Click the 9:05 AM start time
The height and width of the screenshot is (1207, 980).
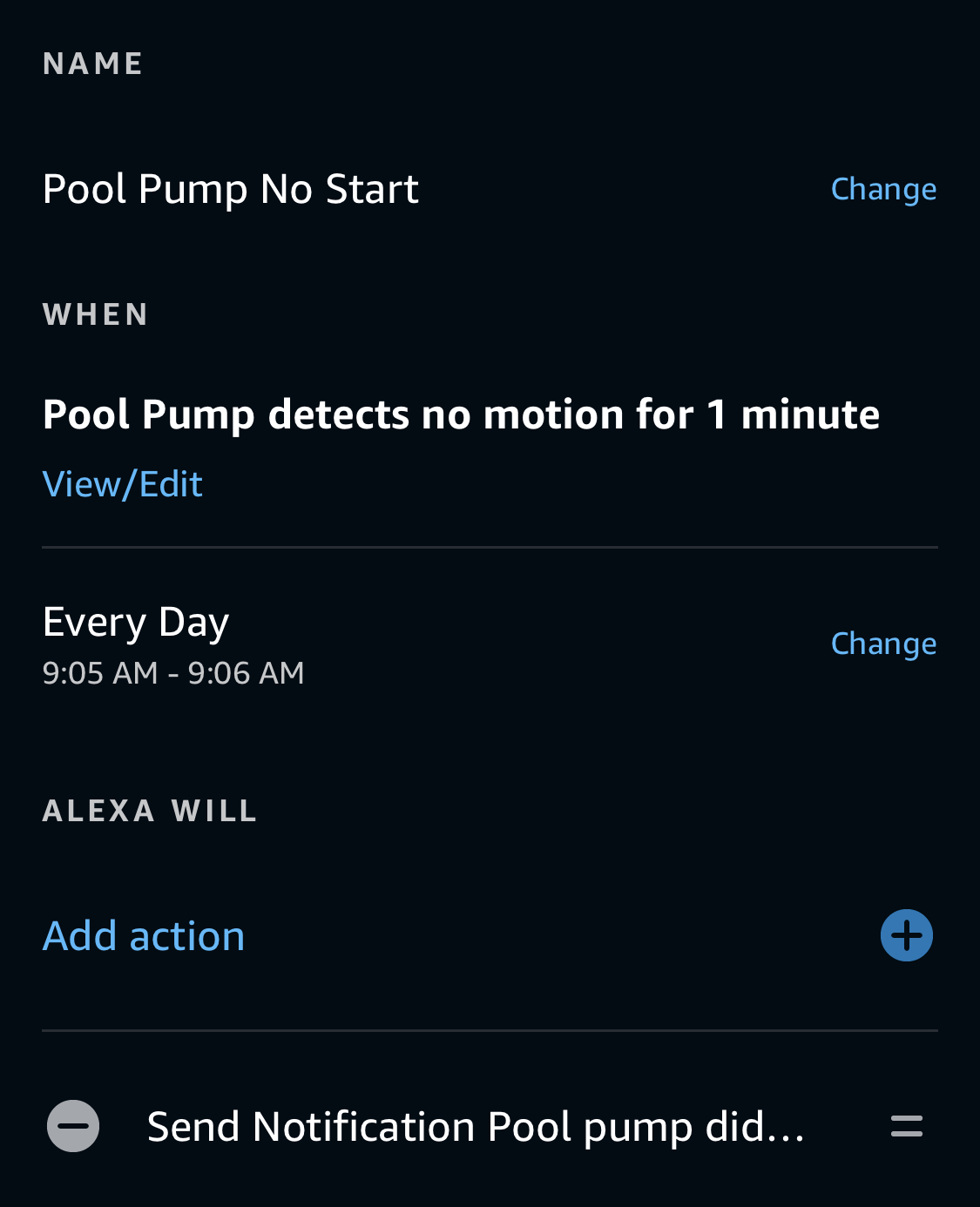click(100, 673)
